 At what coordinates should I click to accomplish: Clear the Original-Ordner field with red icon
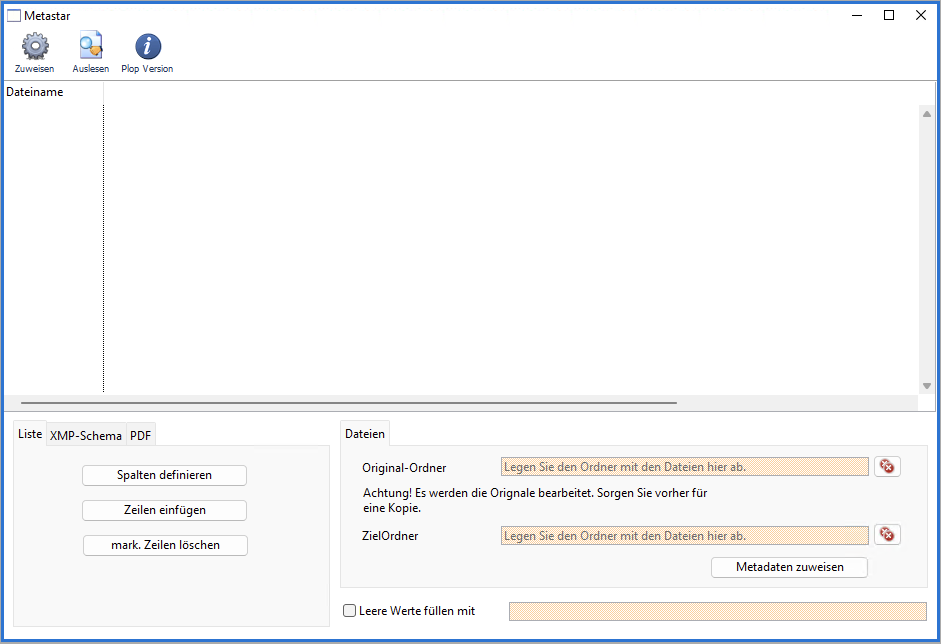pos(887,466)
